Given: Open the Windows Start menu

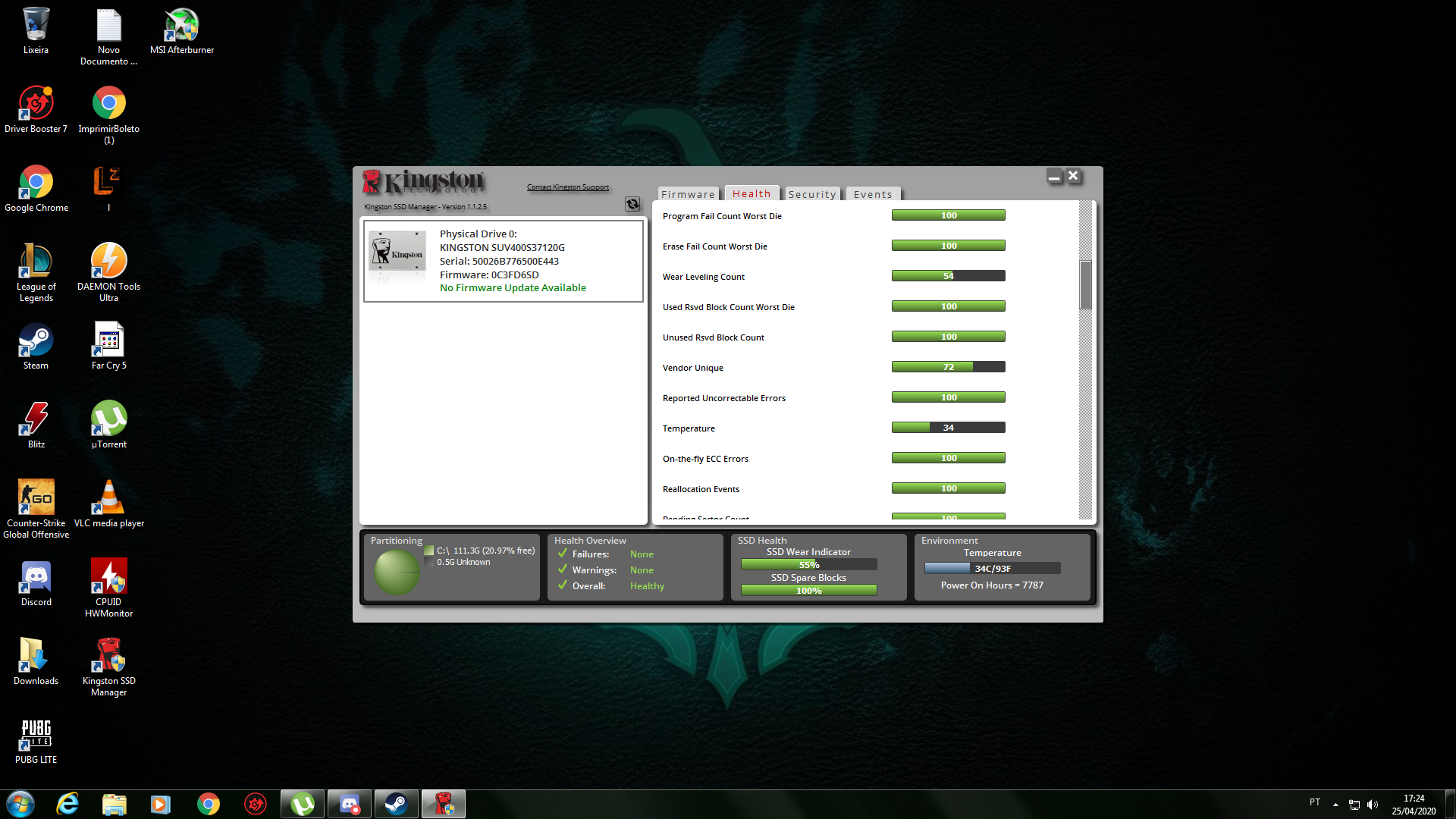Looking at the screenshot, I should 20,804.
